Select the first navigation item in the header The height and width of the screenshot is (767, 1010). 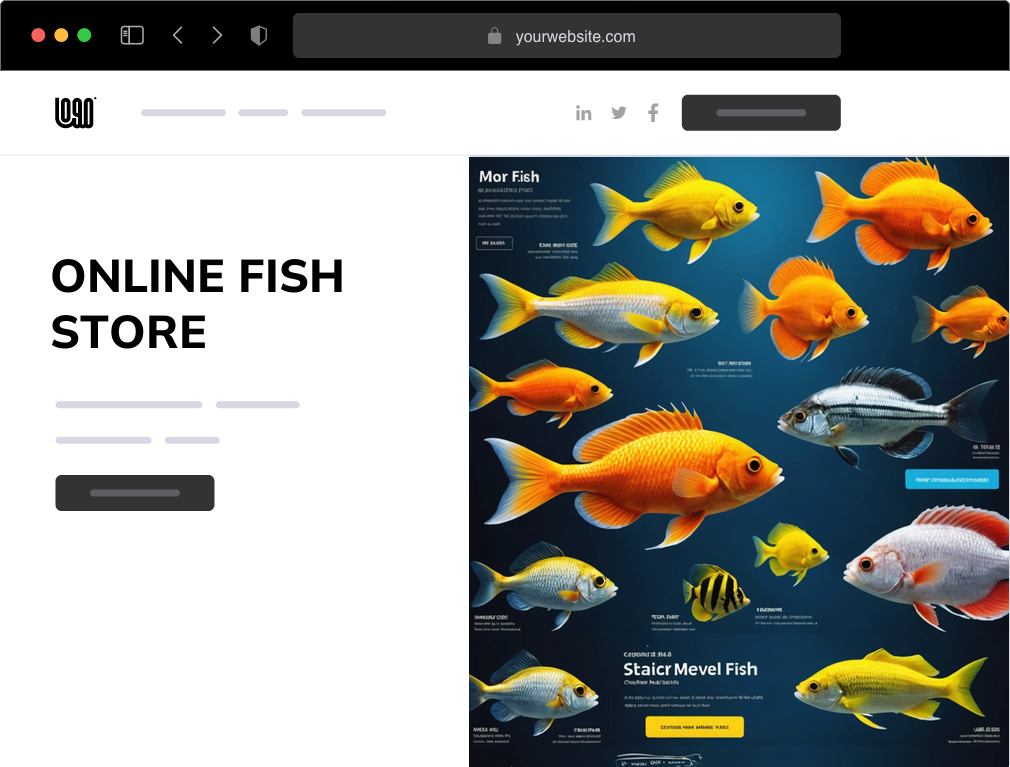click(183, 113)
